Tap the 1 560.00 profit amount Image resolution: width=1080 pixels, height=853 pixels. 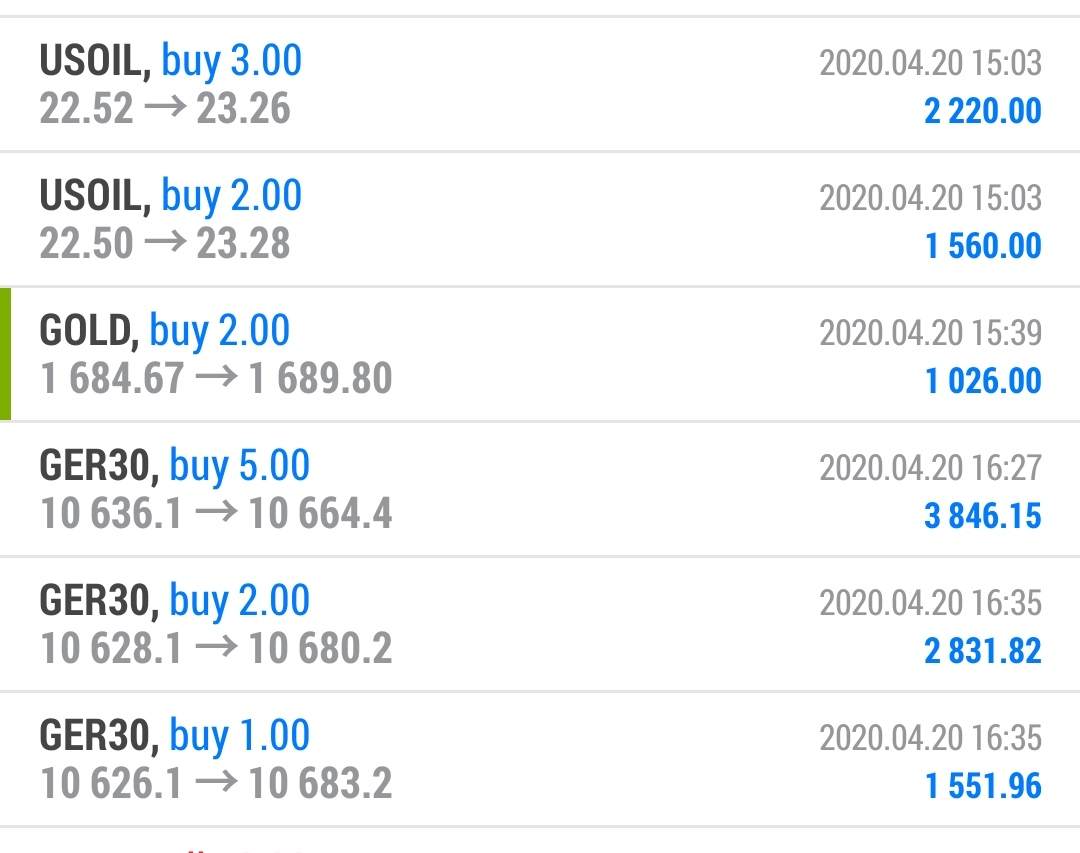pos(983,246)
